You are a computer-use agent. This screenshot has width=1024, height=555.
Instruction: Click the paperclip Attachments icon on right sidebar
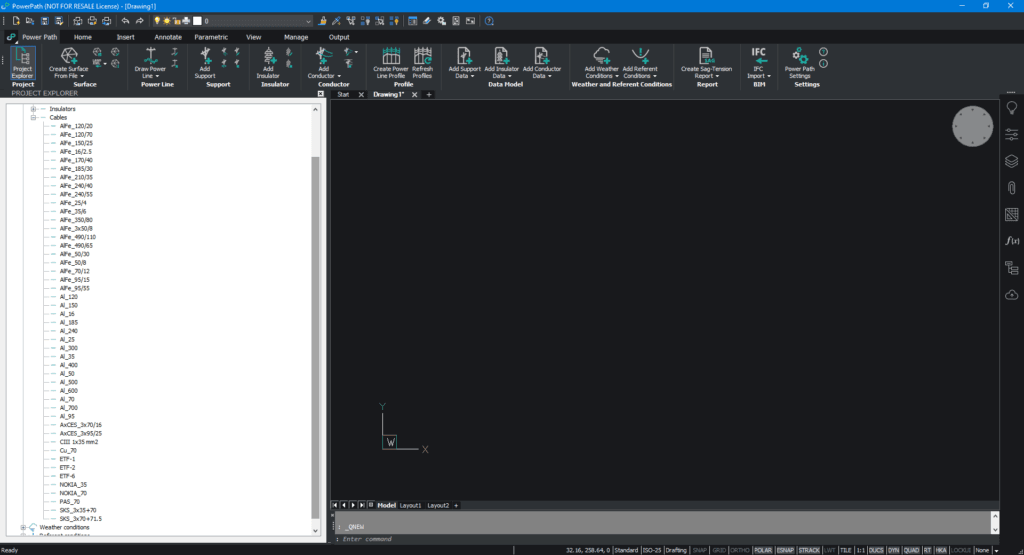point(1012,188)
